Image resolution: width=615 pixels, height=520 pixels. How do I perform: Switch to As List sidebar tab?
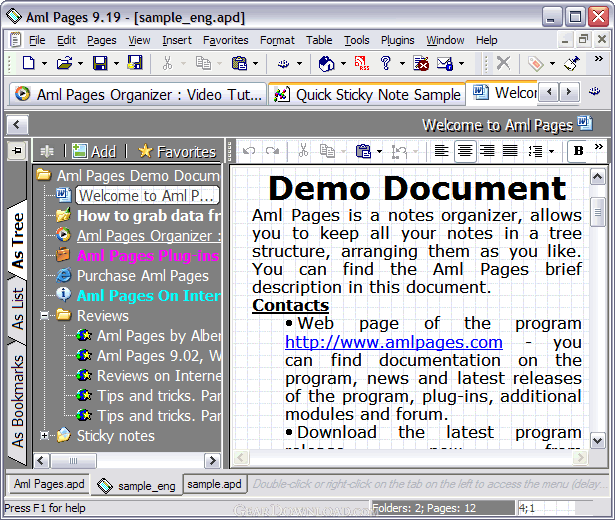(17, 309)
